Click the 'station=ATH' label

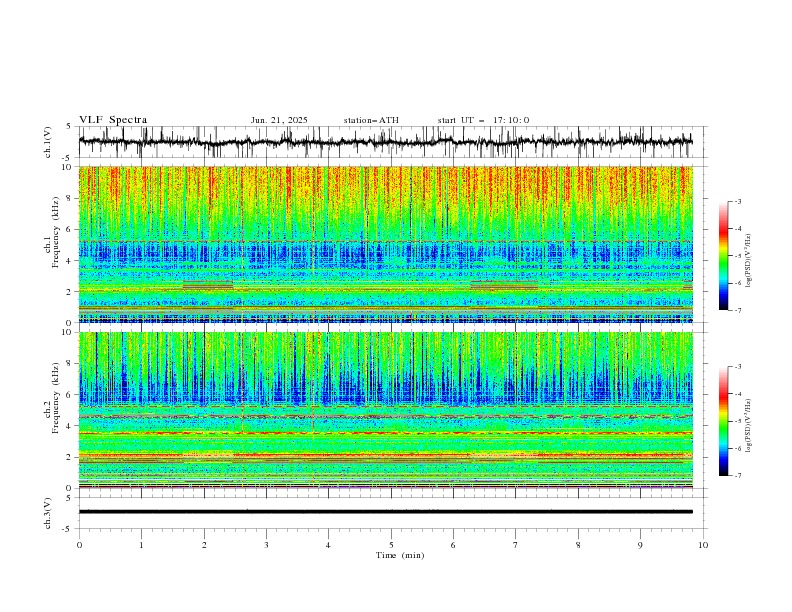click(x=371, y=120)
